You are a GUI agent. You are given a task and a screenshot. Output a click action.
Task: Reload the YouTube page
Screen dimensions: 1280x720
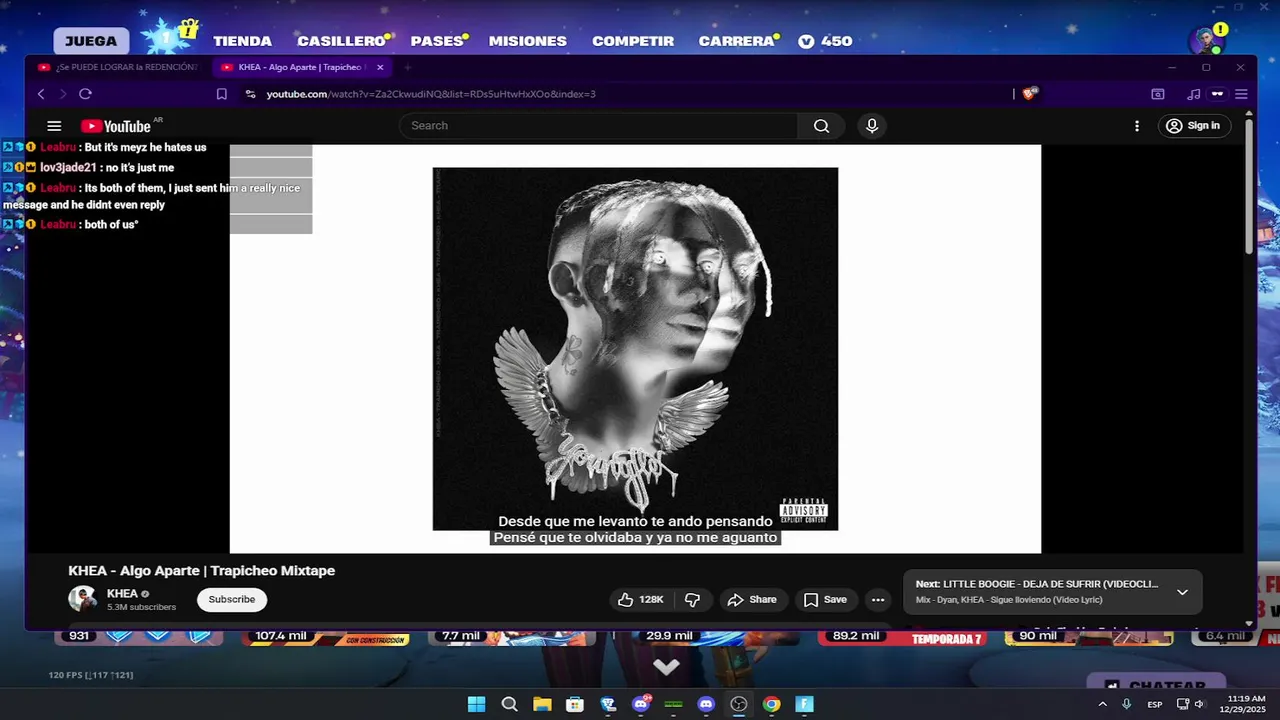coord(85,94)
